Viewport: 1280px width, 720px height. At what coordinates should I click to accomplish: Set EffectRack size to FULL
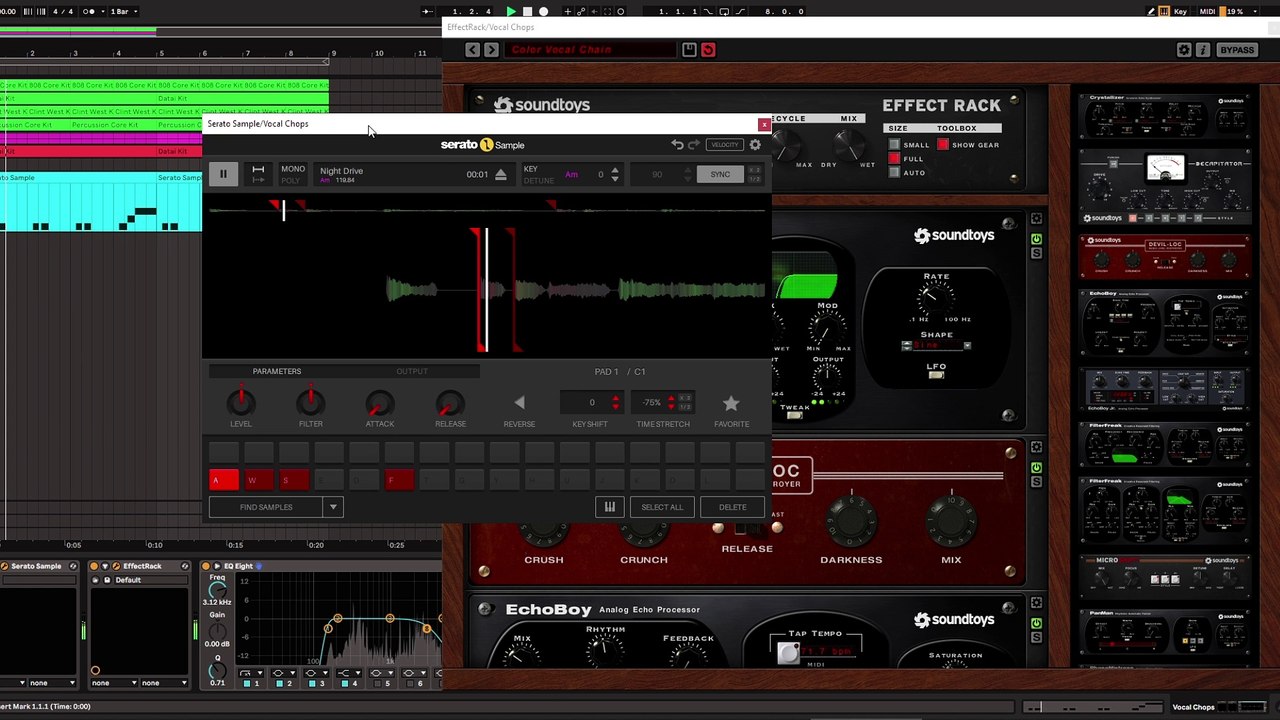point(894,159)
